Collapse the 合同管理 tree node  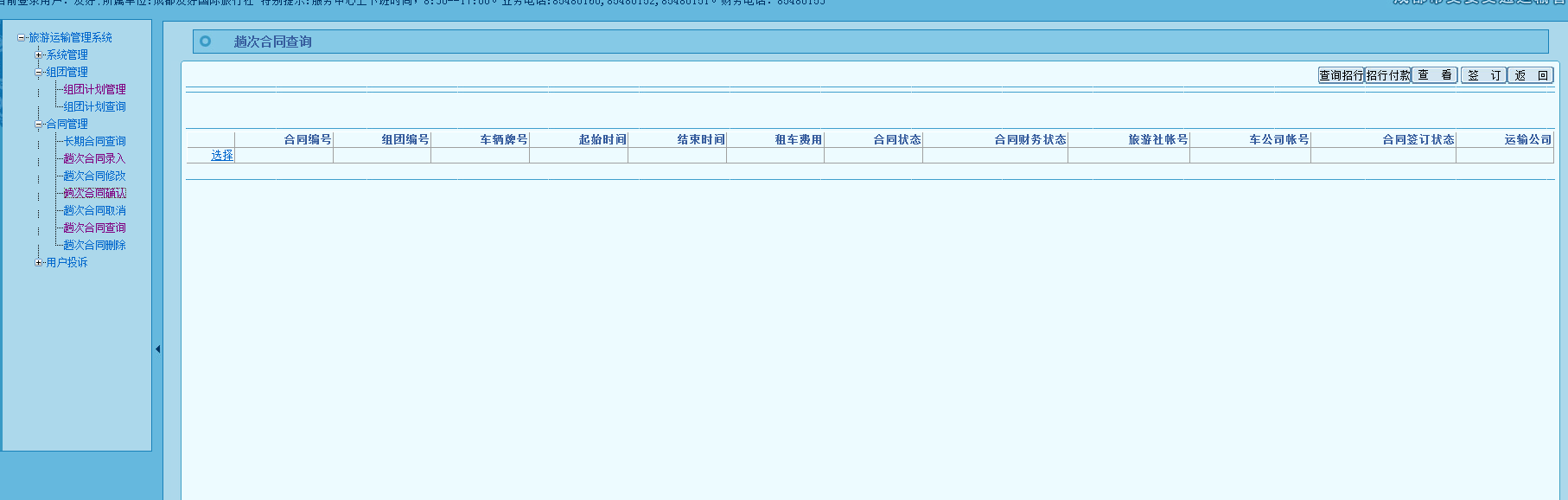[x=38, y=124]
